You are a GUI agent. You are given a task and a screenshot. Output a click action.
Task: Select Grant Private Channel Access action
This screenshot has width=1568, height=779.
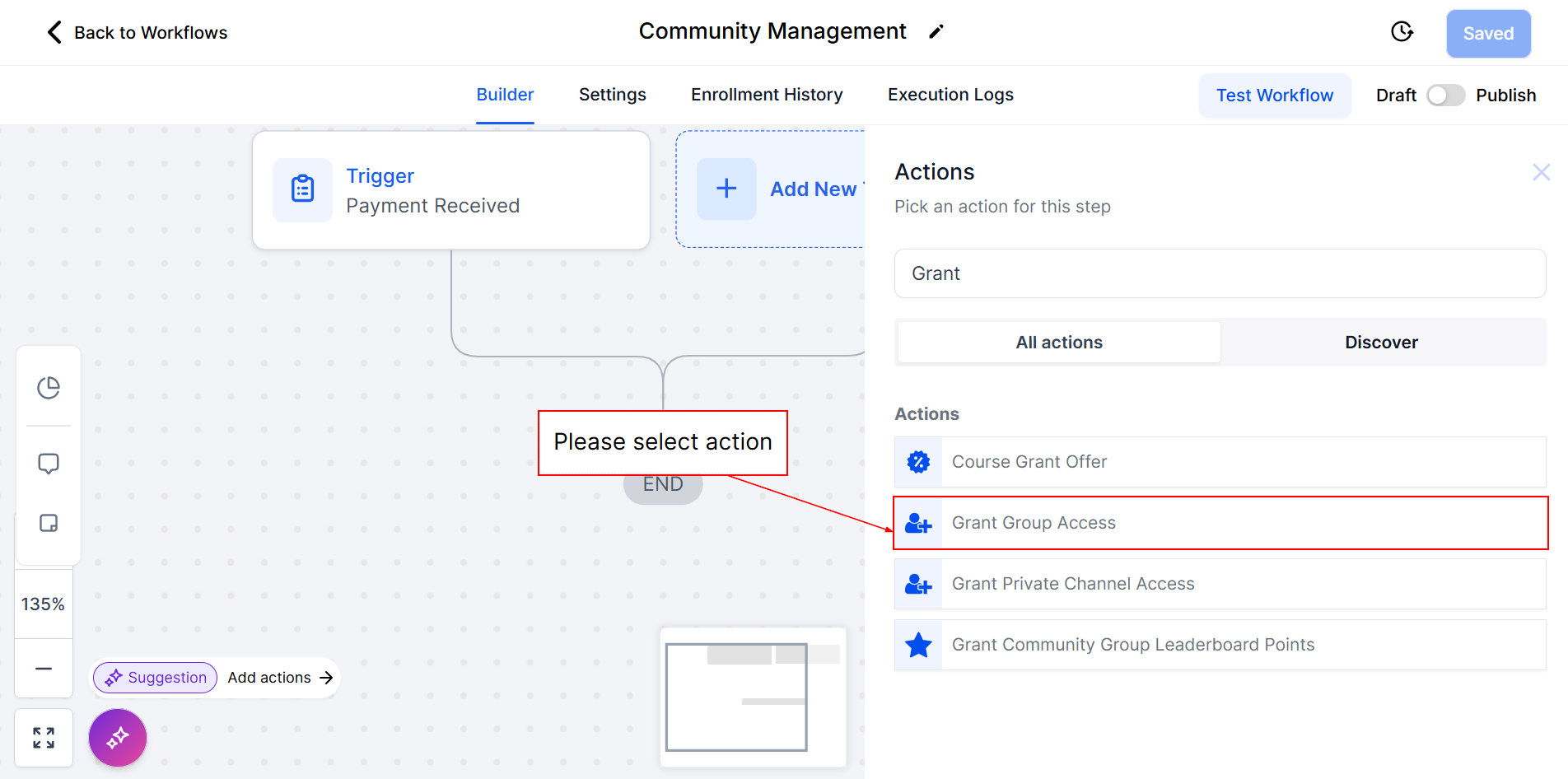[x=1220, y=584]
